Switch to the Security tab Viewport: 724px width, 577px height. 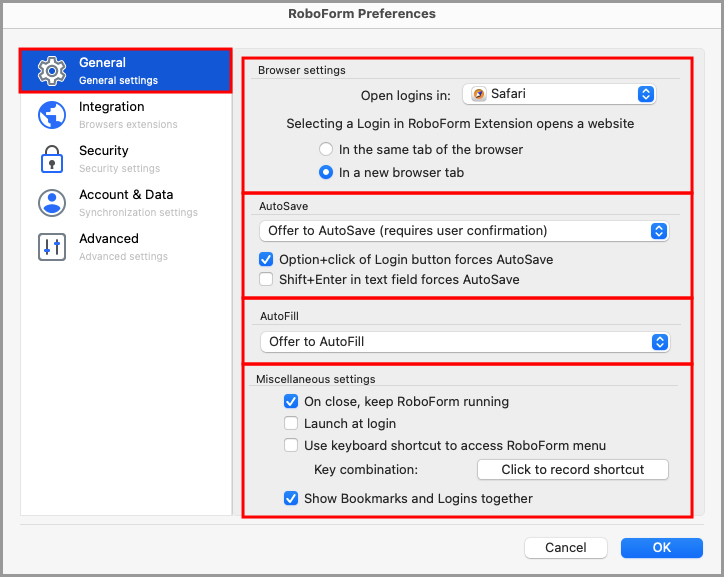(126, 159)
